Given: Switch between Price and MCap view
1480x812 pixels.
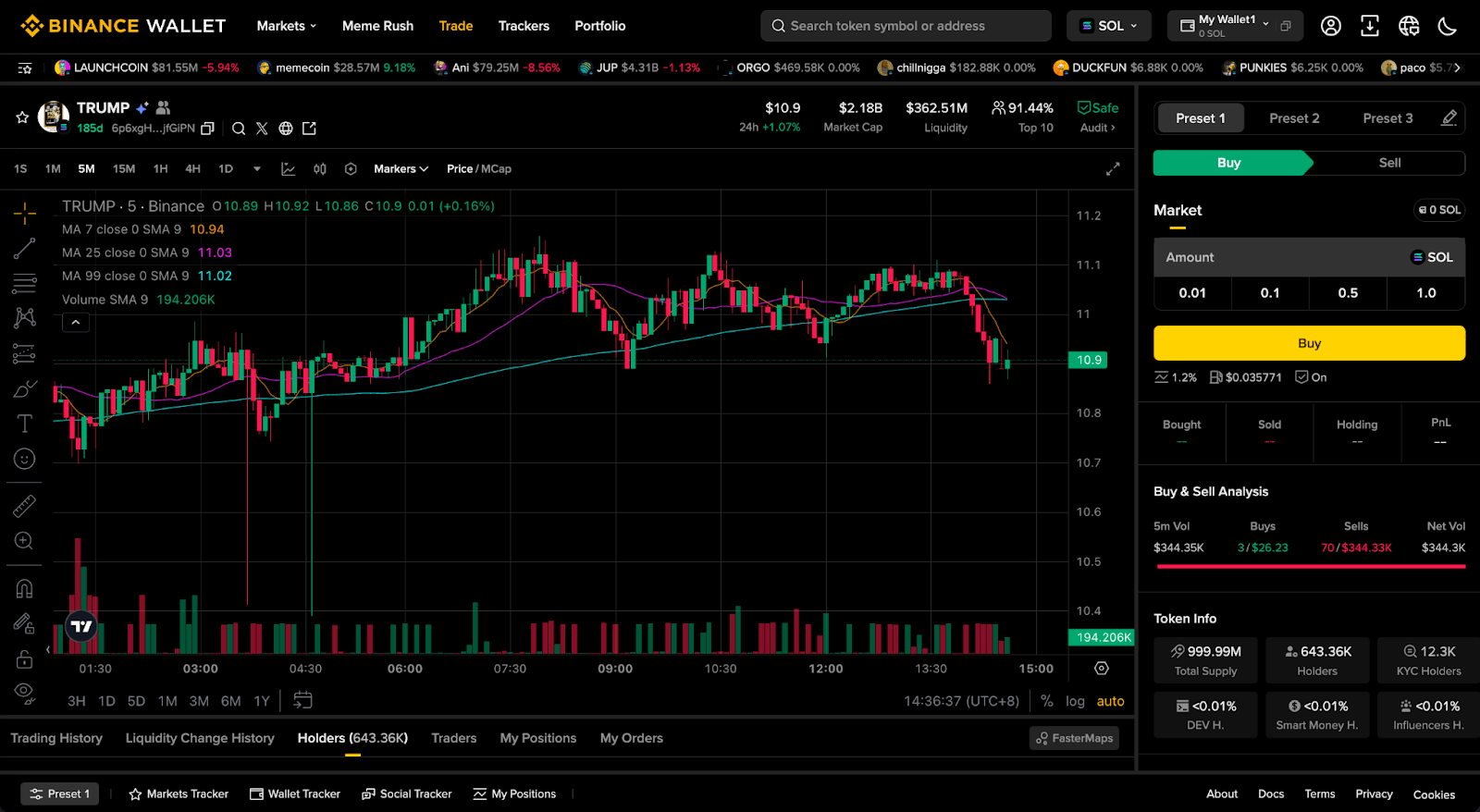Looking at the screenshot, I should pyautogui.click(x=479, y=169).
